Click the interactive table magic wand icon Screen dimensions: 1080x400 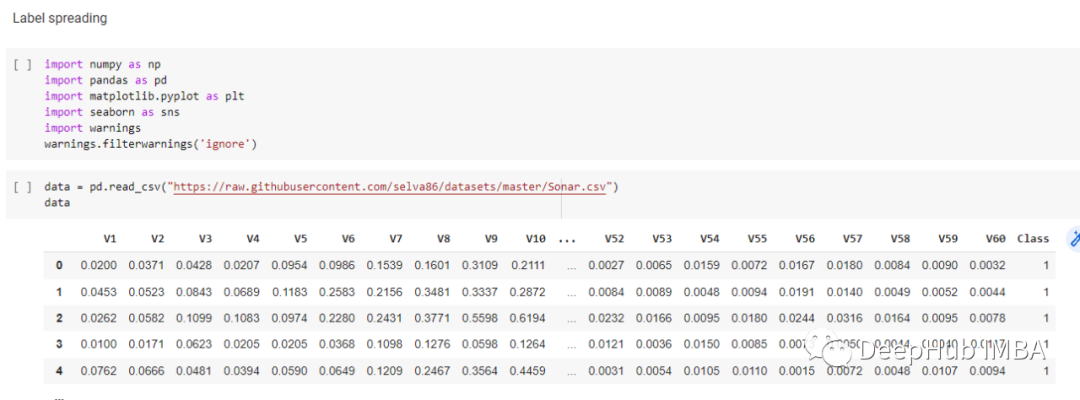pyautogui.click(x=1075, y=238)
